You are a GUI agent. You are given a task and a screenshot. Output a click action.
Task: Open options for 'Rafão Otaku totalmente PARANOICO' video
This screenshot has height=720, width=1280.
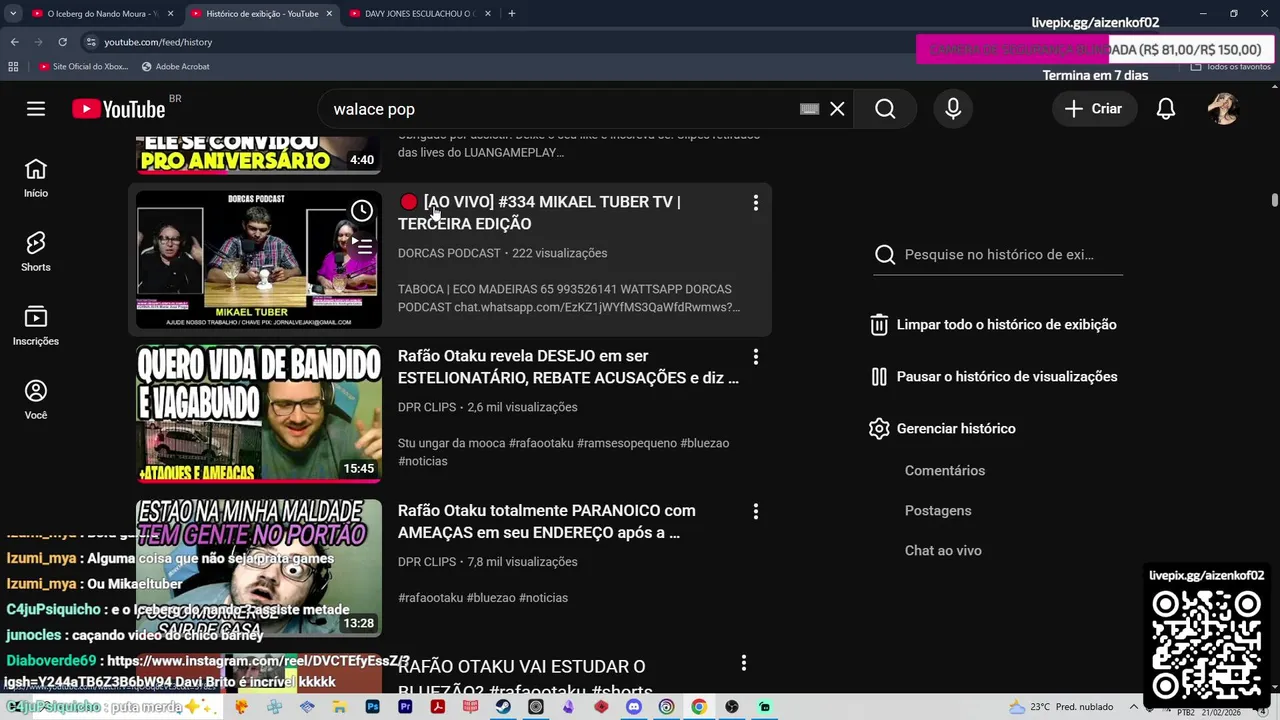coord(755,511)
